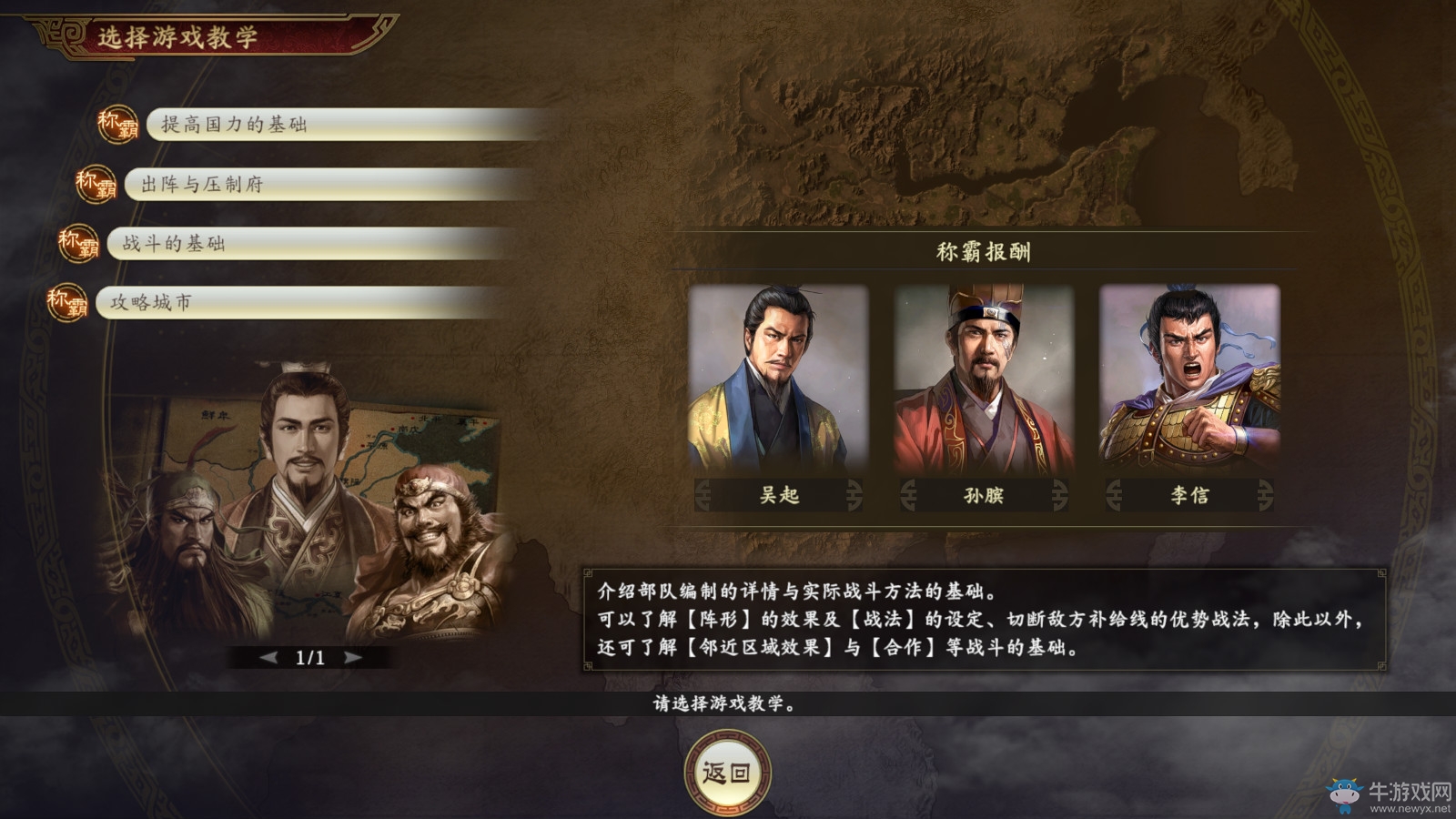Click the 孙膑 name plate

click(984, 495)
